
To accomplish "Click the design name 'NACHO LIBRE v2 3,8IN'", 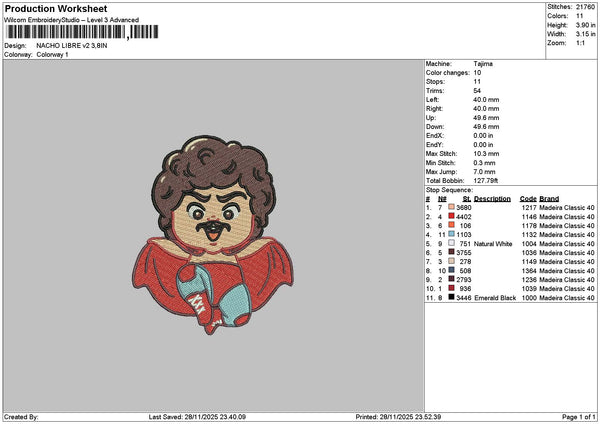I will click(x=72, y=46).
